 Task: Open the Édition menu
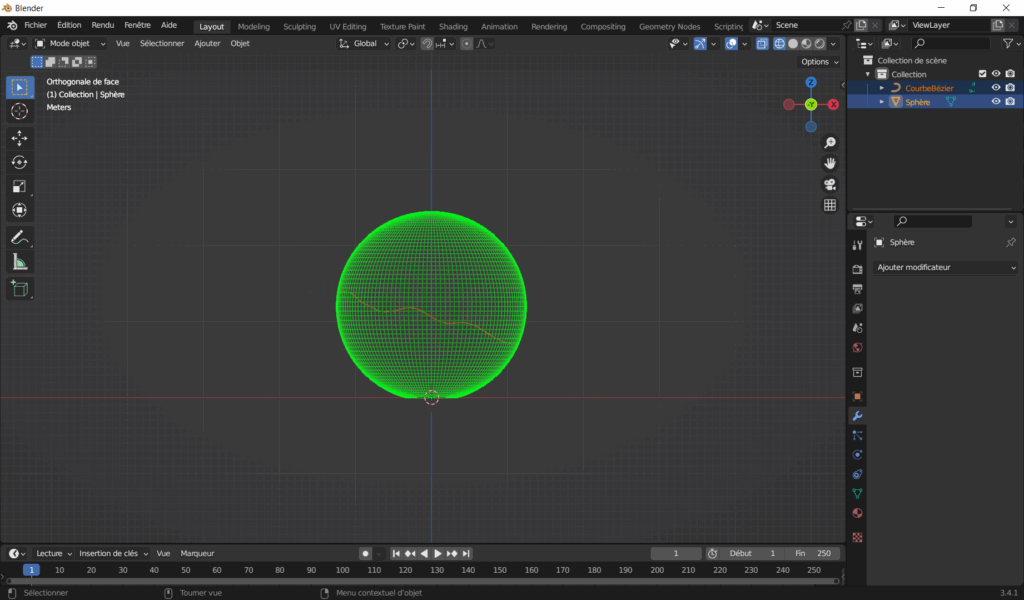[69, 25]
